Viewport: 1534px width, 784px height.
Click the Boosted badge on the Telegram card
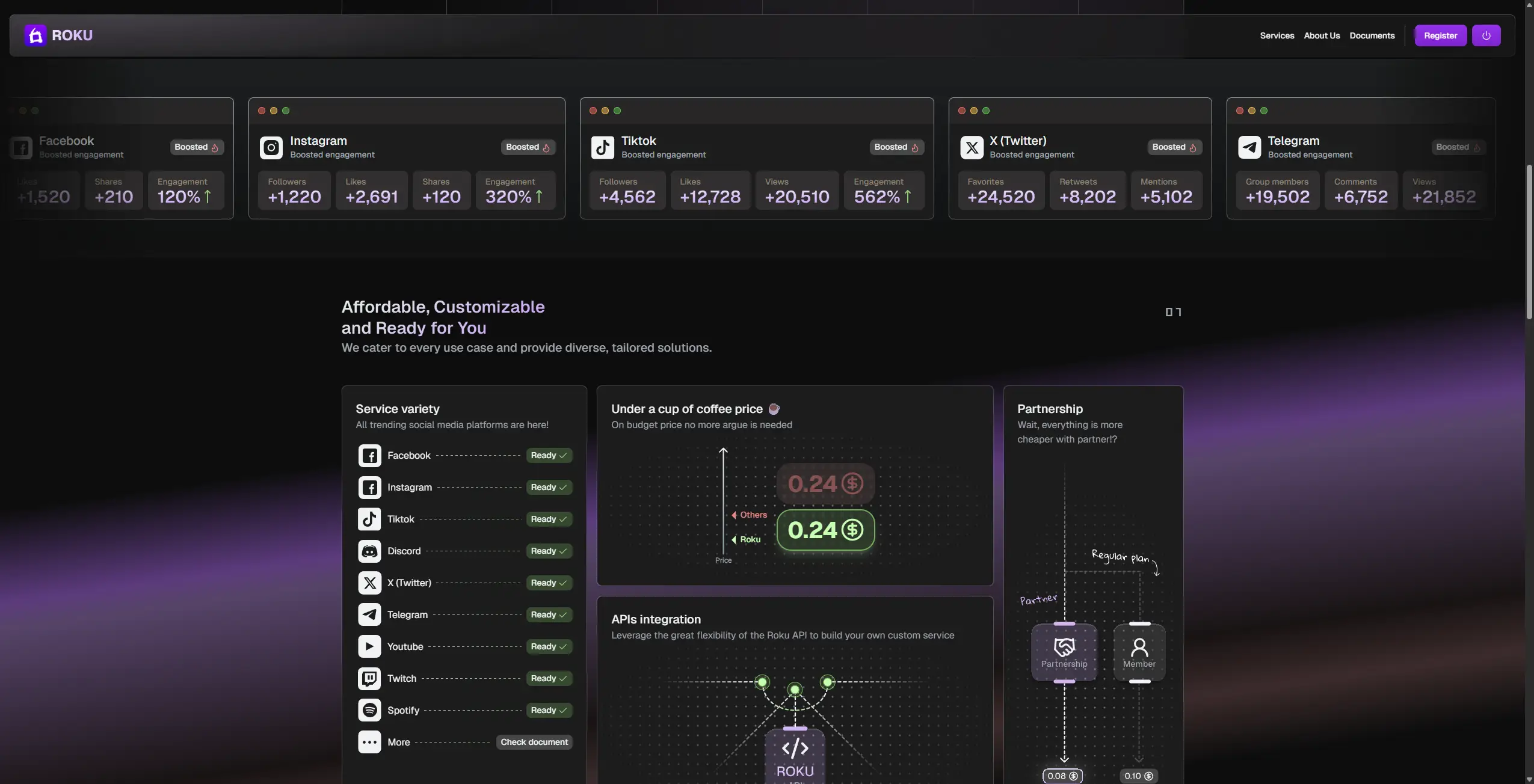[x=1458, y=147]
